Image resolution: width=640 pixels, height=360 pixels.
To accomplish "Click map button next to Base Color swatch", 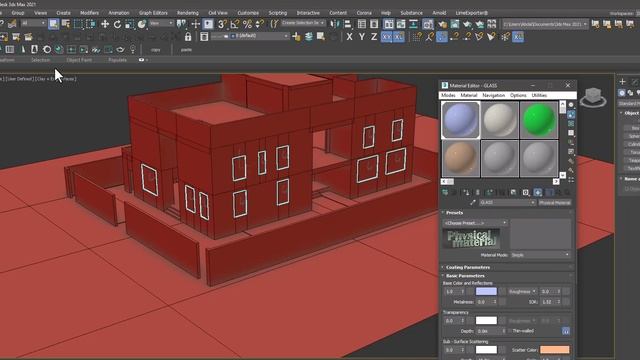I will (502, 291).
